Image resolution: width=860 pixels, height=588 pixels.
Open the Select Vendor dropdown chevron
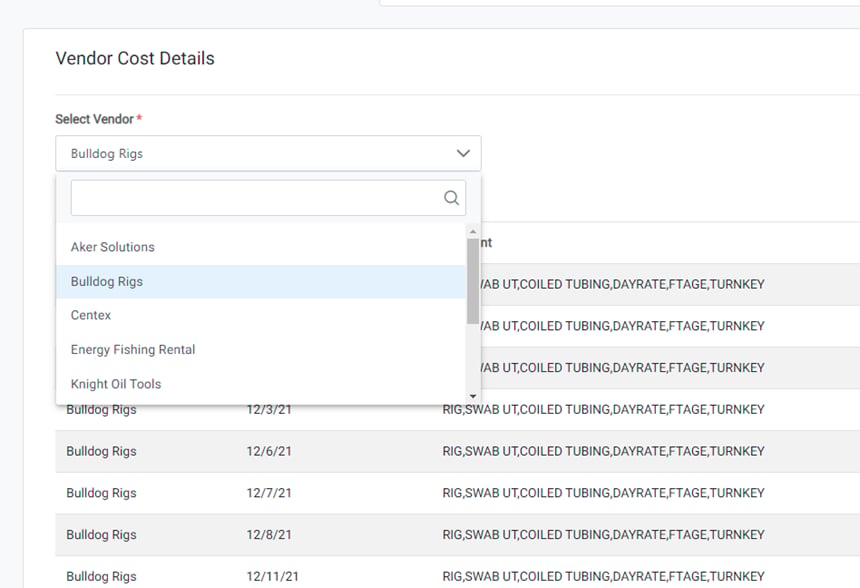tap(463, 154)
